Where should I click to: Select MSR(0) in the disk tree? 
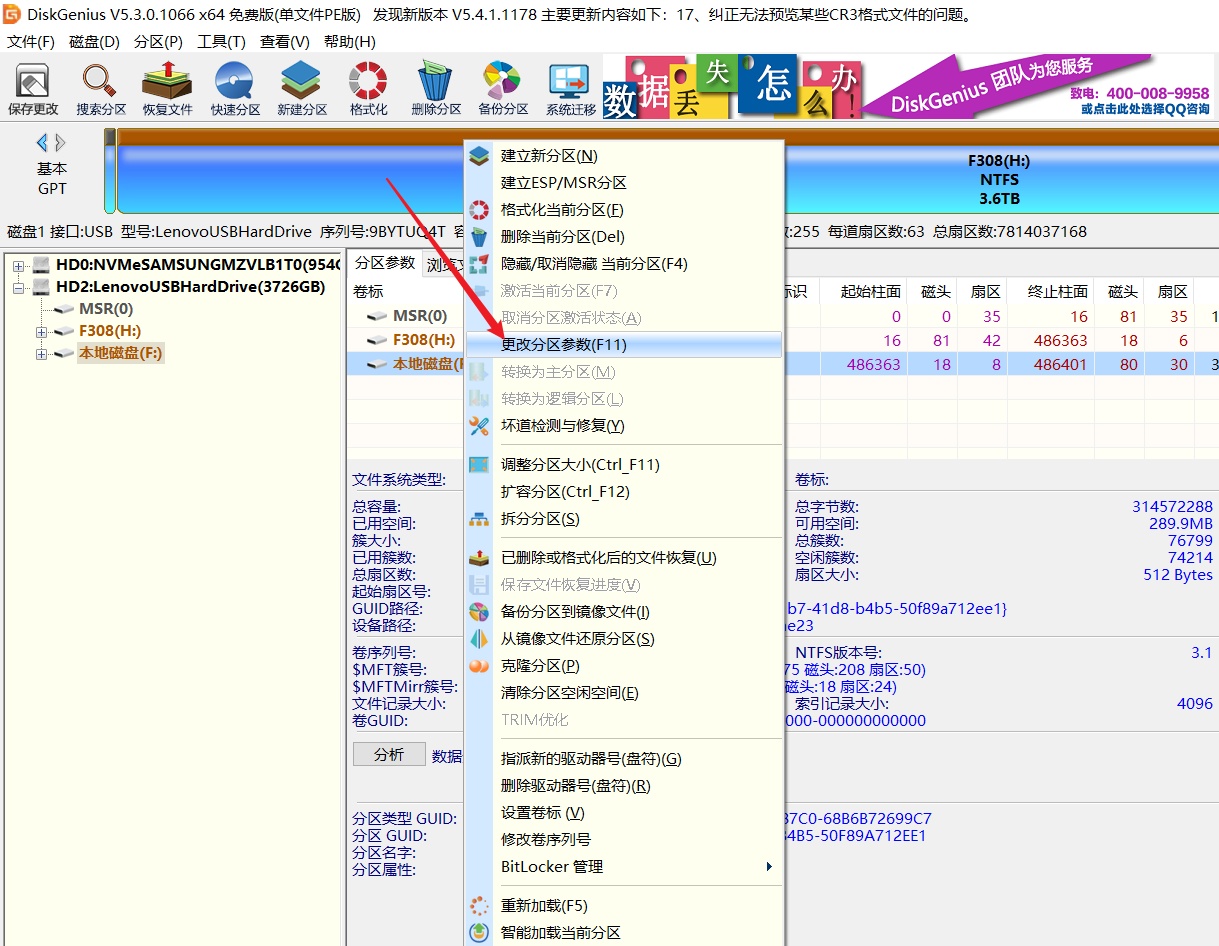point(106,309)
